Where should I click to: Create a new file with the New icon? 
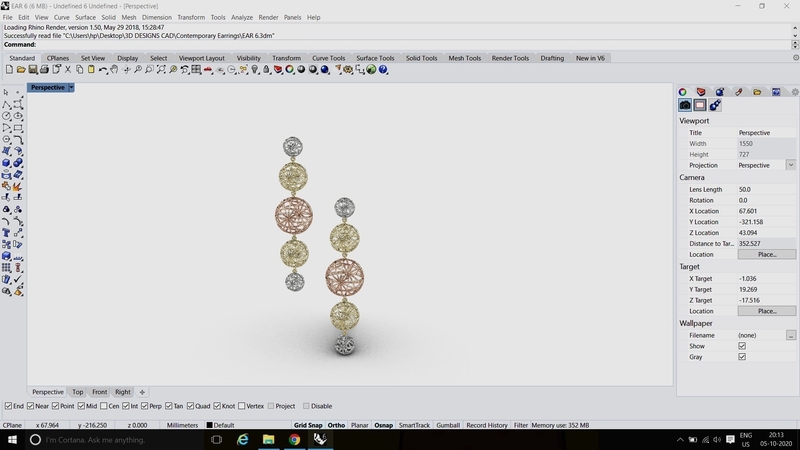(9, 69)
